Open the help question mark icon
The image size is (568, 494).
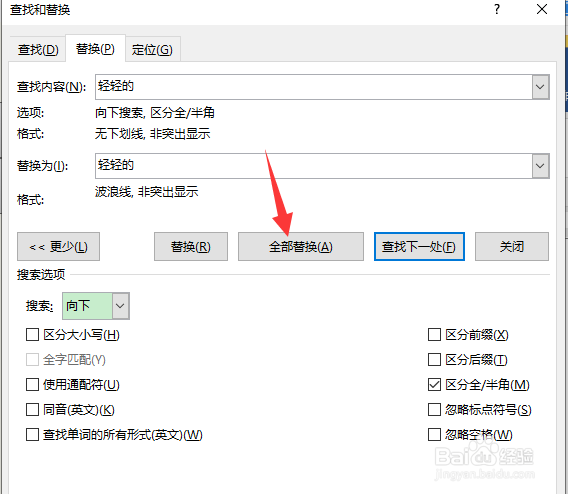click(497, 9)
